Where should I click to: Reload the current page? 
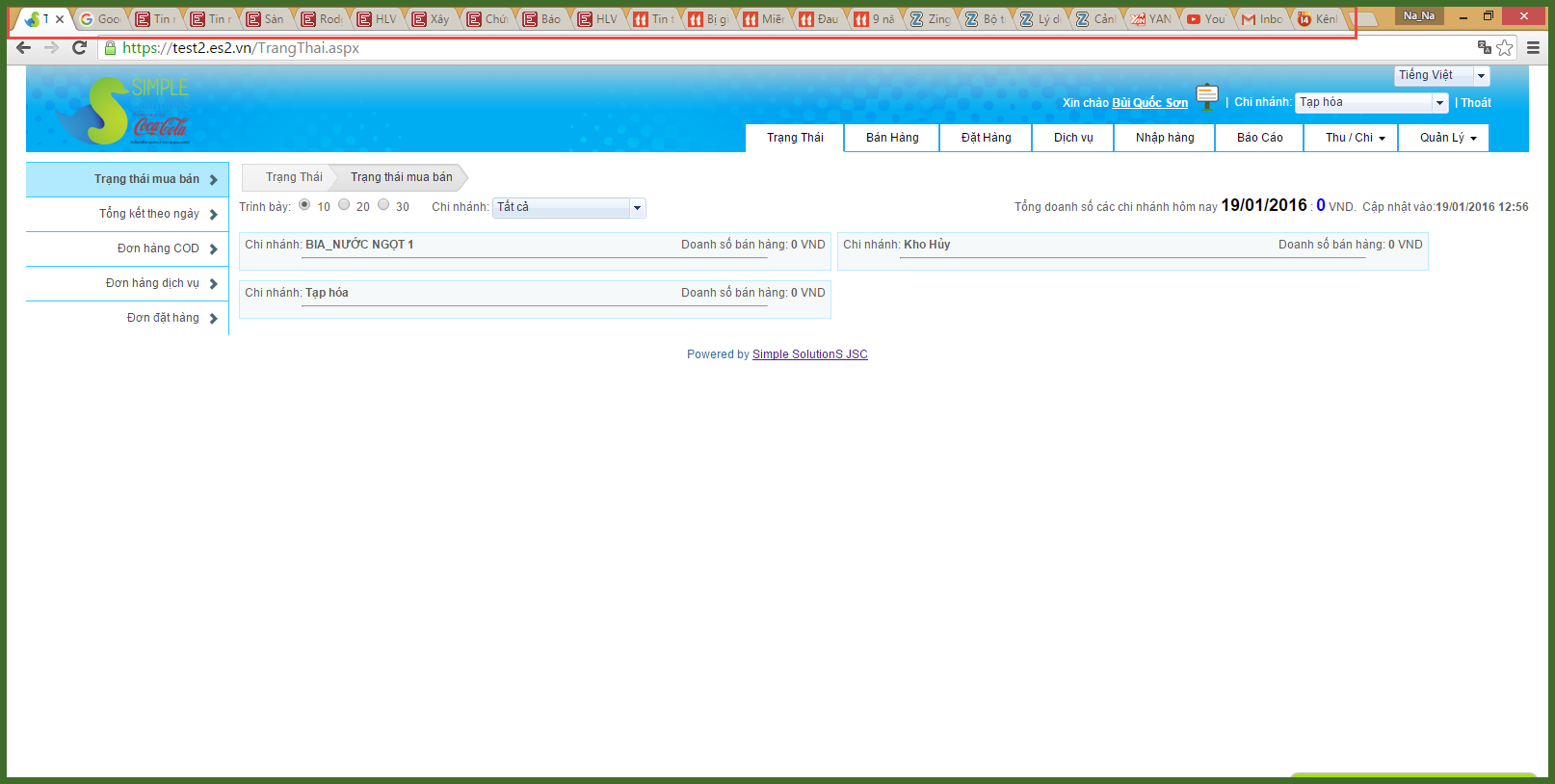[80, 47]
